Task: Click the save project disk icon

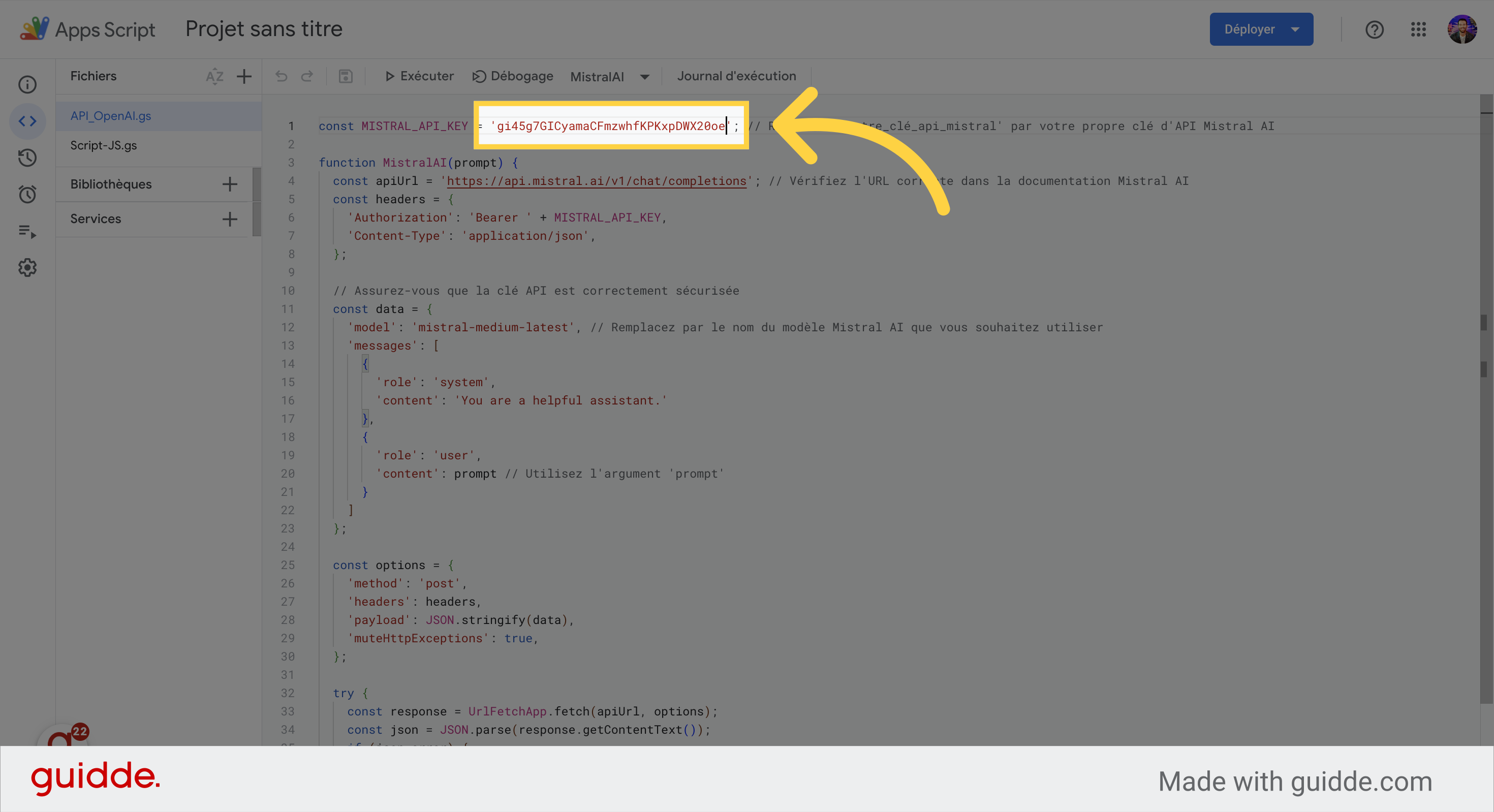Action: [x=346, y=76]
